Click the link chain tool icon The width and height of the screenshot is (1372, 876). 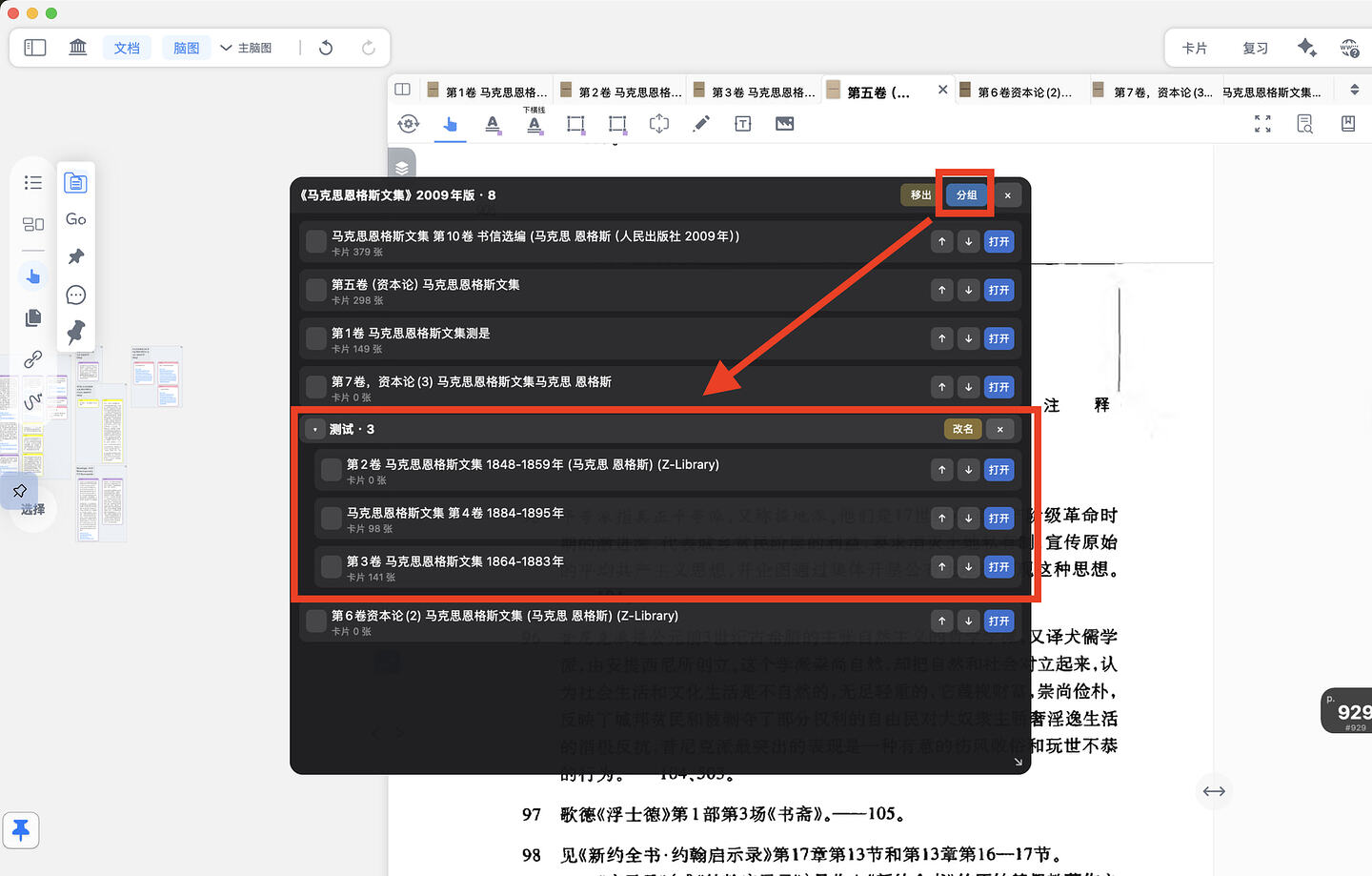point(33,359)
